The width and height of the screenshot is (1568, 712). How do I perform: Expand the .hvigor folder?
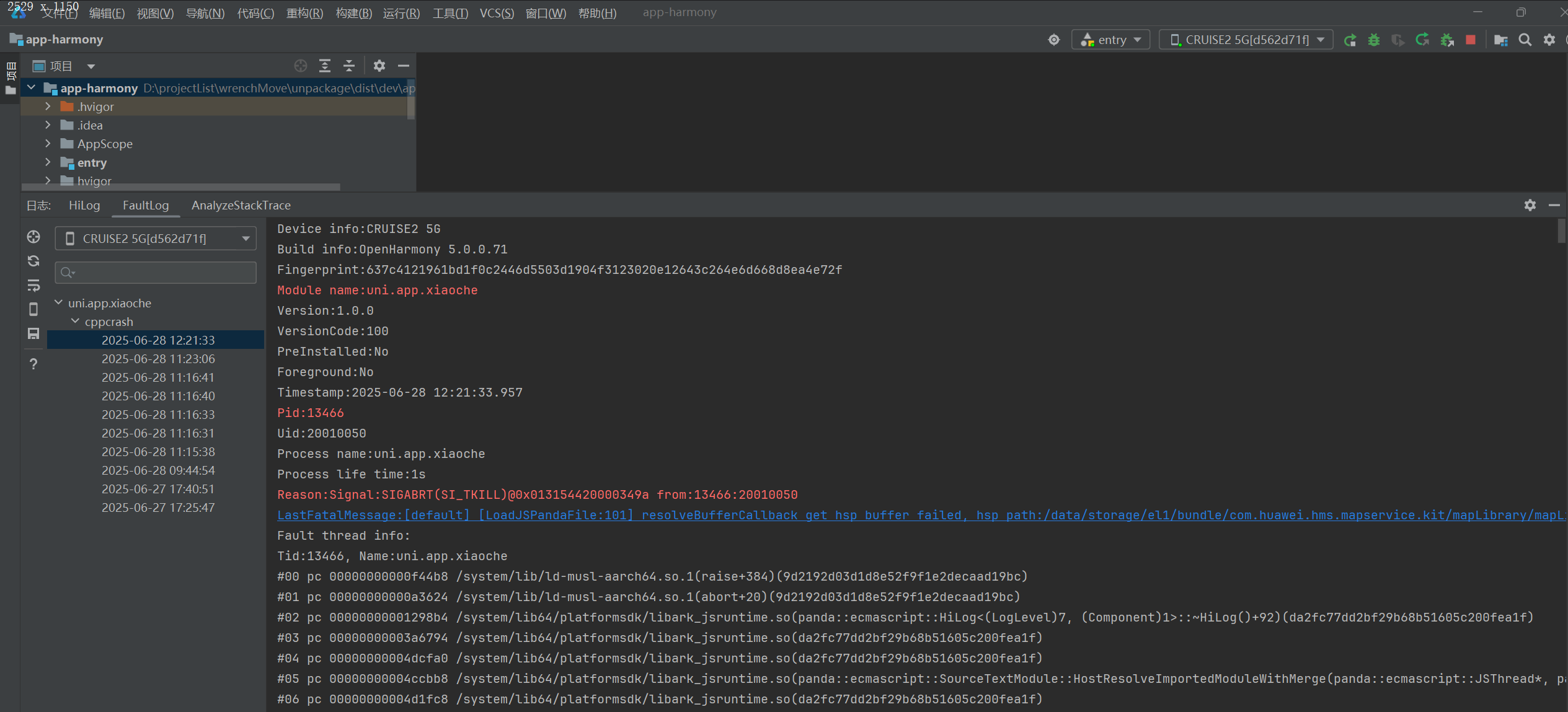point(48,107)
